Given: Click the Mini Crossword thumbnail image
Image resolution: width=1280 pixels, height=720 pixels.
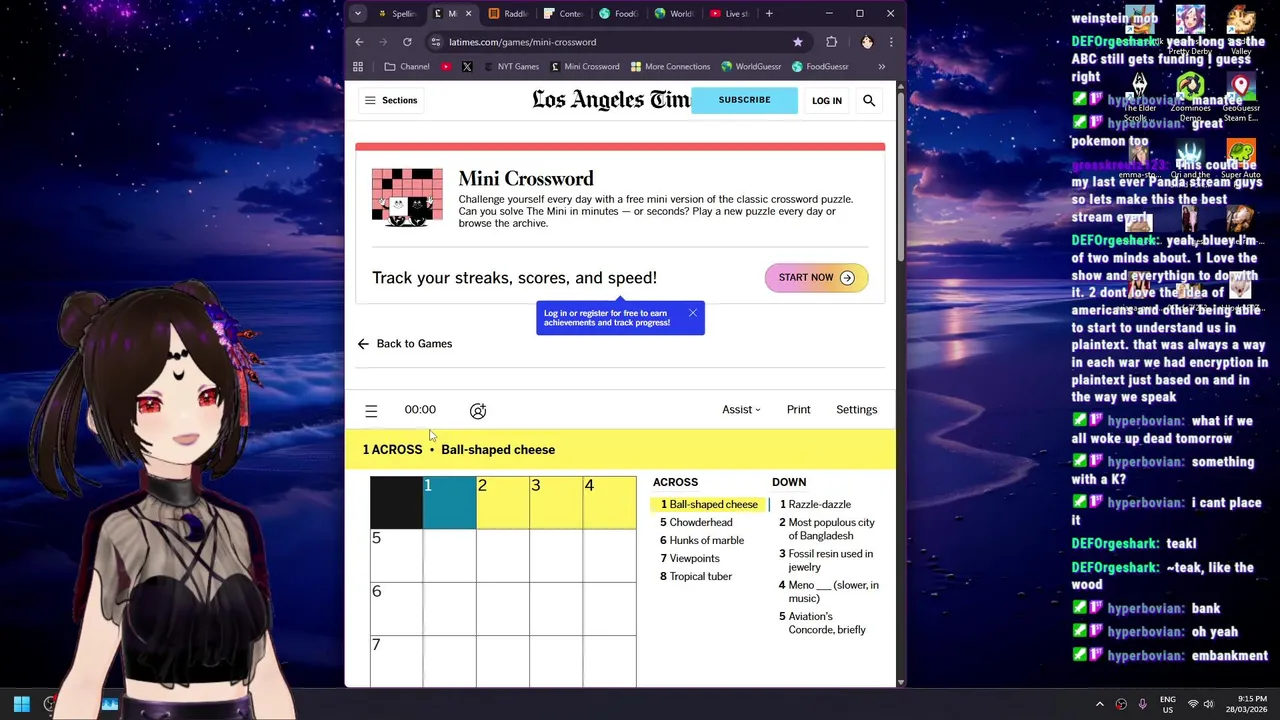Looking at the screenshot, I should click(407, 197).
